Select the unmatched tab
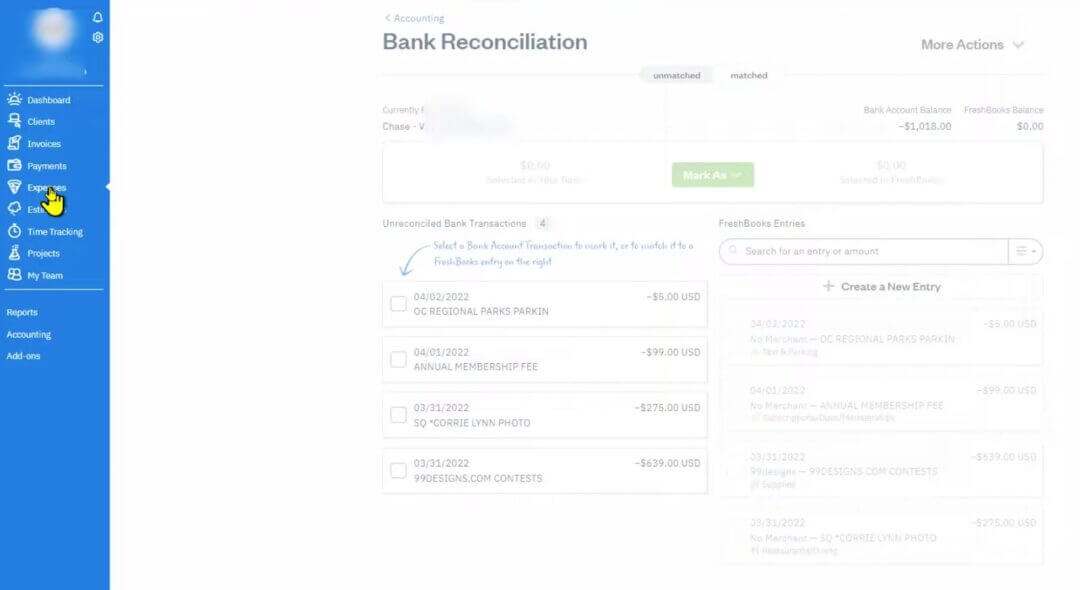The width and height of the screenshot is (1080, 590). tap(676, 74)
